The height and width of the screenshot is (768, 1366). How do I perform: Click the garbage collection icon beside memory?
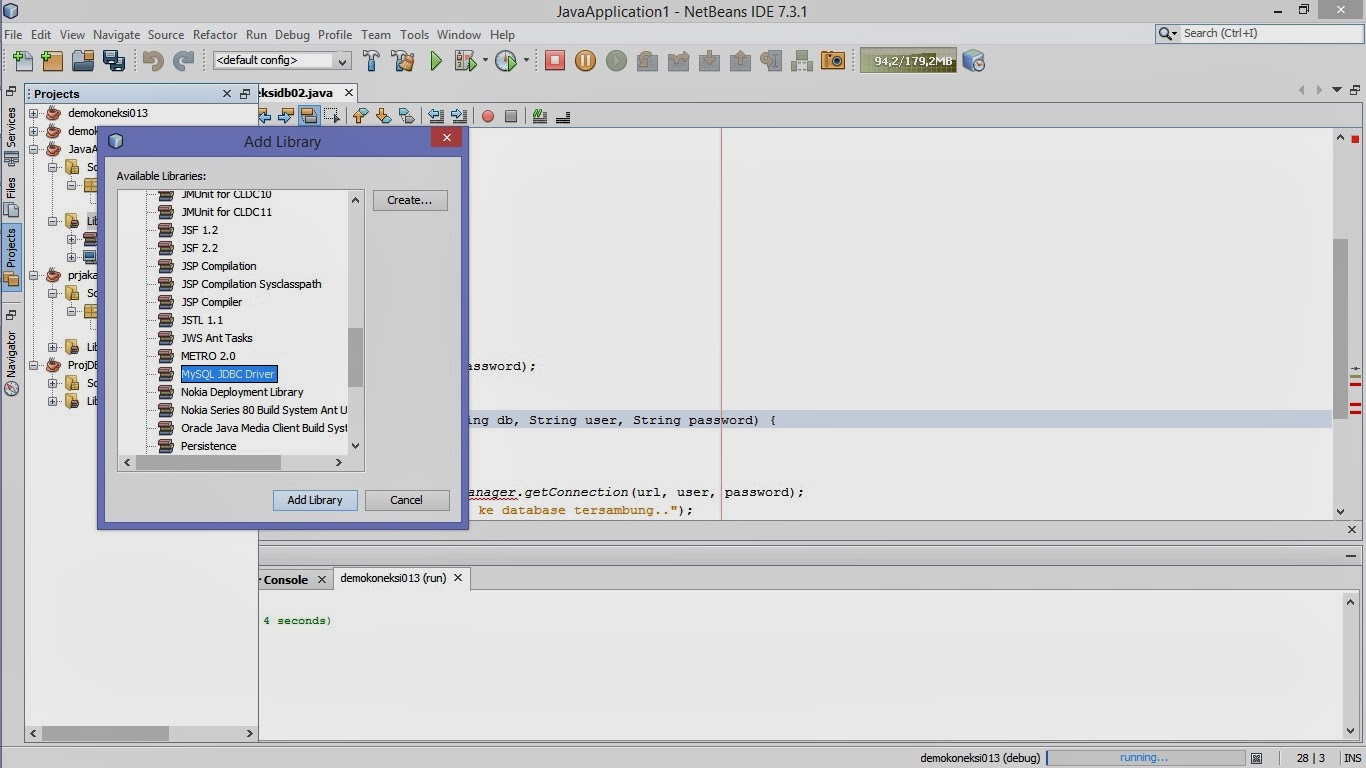(x=974, y=61)
